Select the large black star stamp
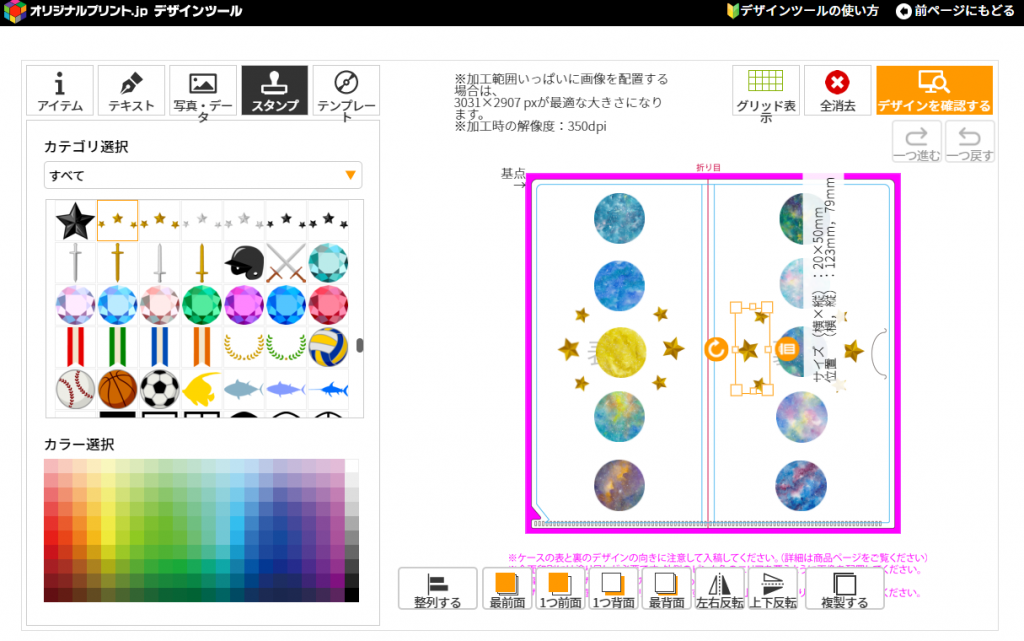The height and width of the screenshot is (641, 1024). click(x=75, y=221)
